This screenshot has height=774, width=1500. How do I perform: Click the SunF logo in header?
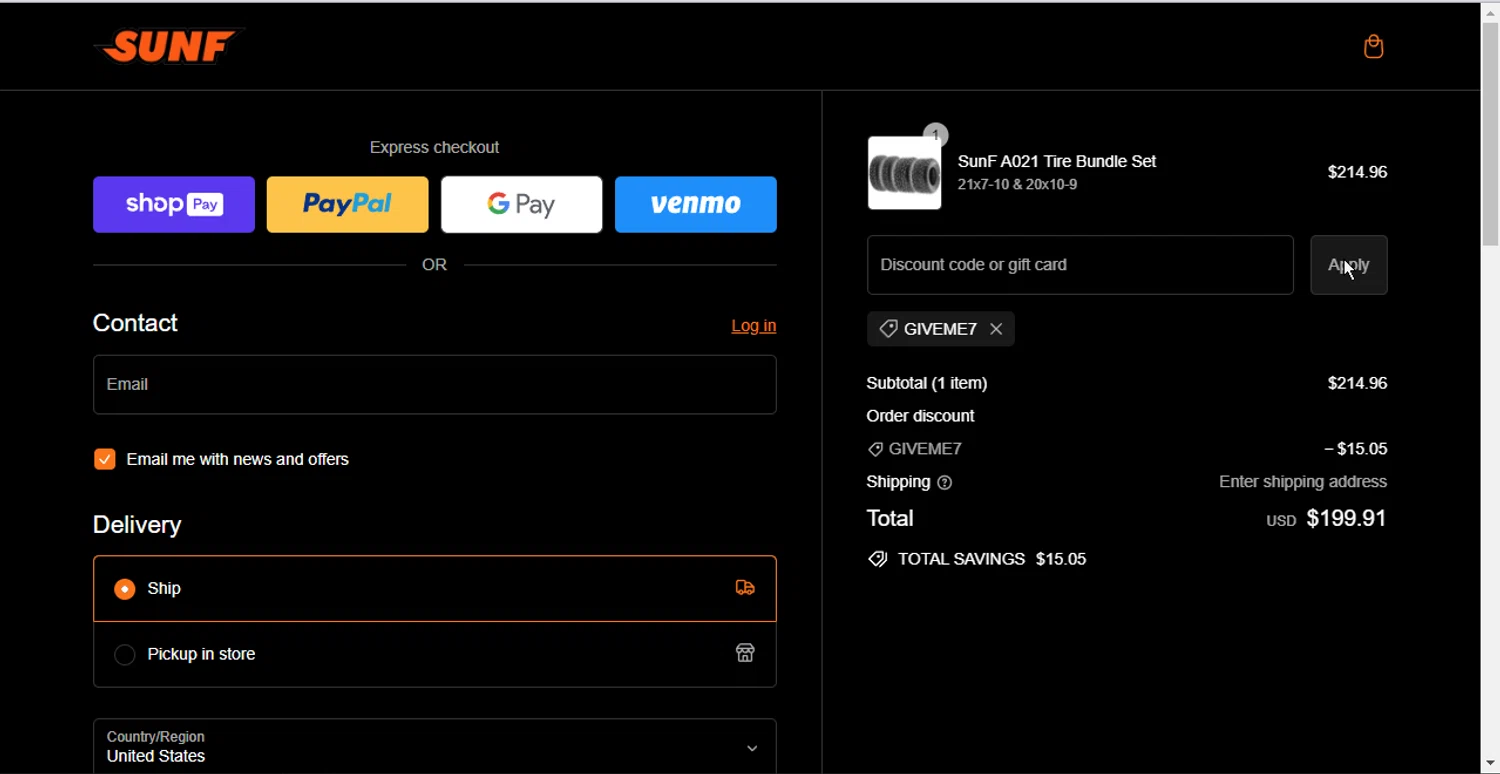169,46
